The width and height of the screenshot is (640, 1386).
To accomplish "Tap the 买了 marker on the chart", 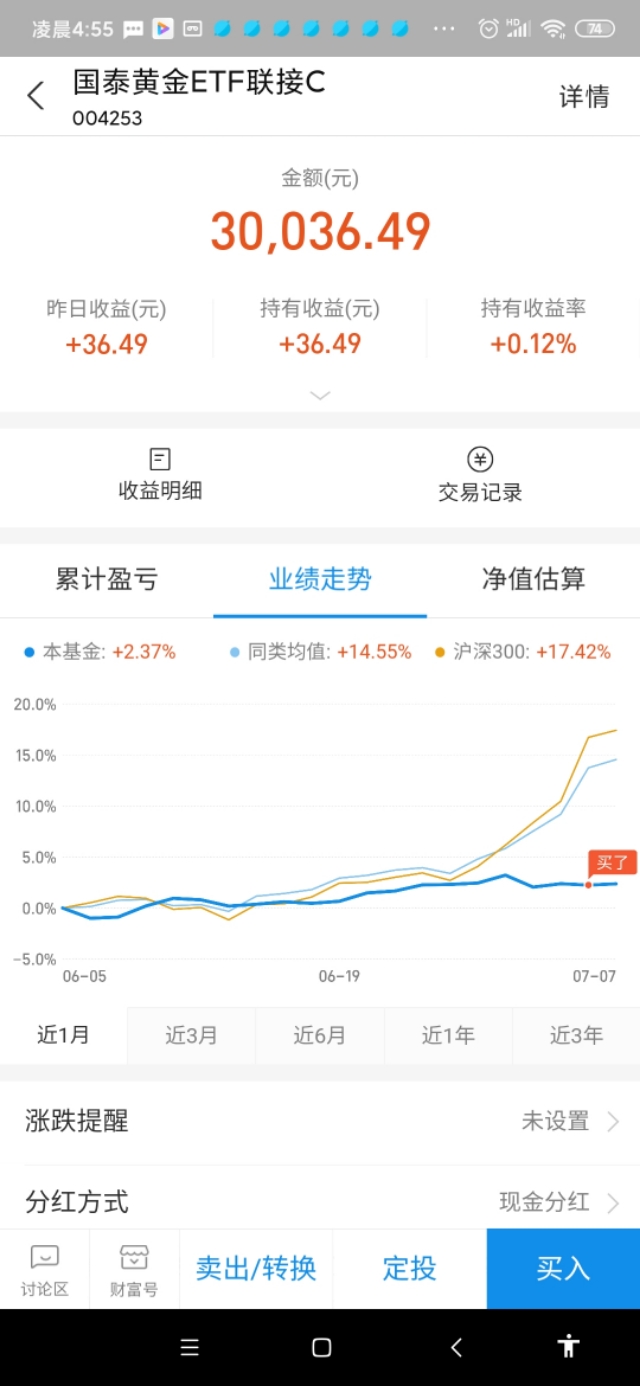I will [612, 862].
